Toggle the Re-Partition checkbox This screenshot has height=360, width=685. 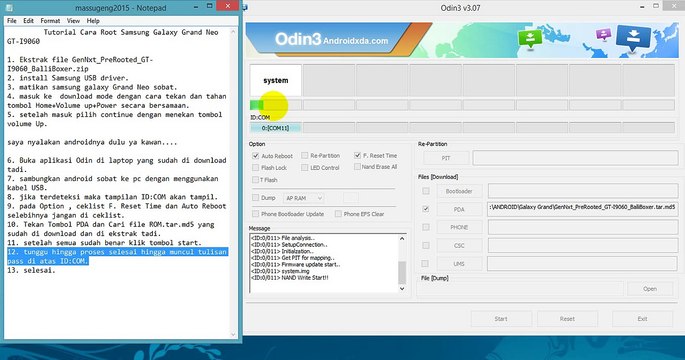304,156
